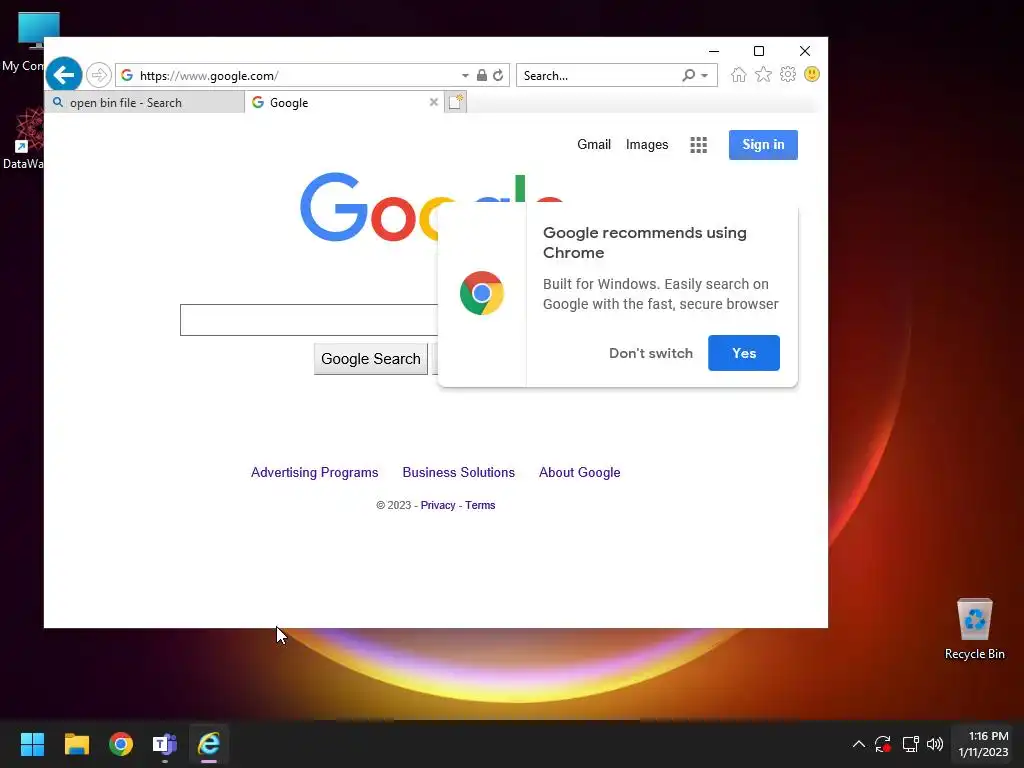Click the Sign in button
1024x768 pixels.
coord(763,145)
